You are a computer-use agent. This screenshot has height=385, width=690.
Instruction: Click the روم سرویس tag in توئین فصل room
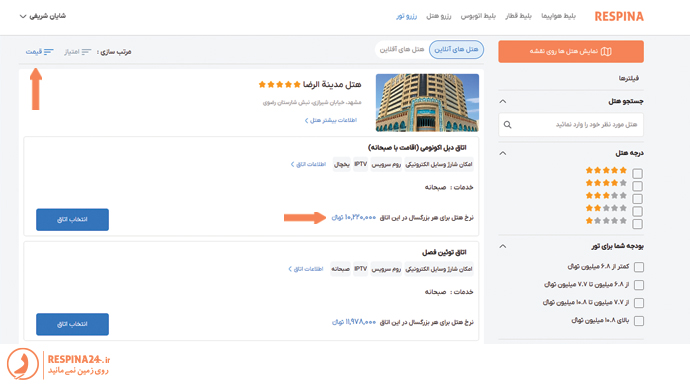pos(386,269)
